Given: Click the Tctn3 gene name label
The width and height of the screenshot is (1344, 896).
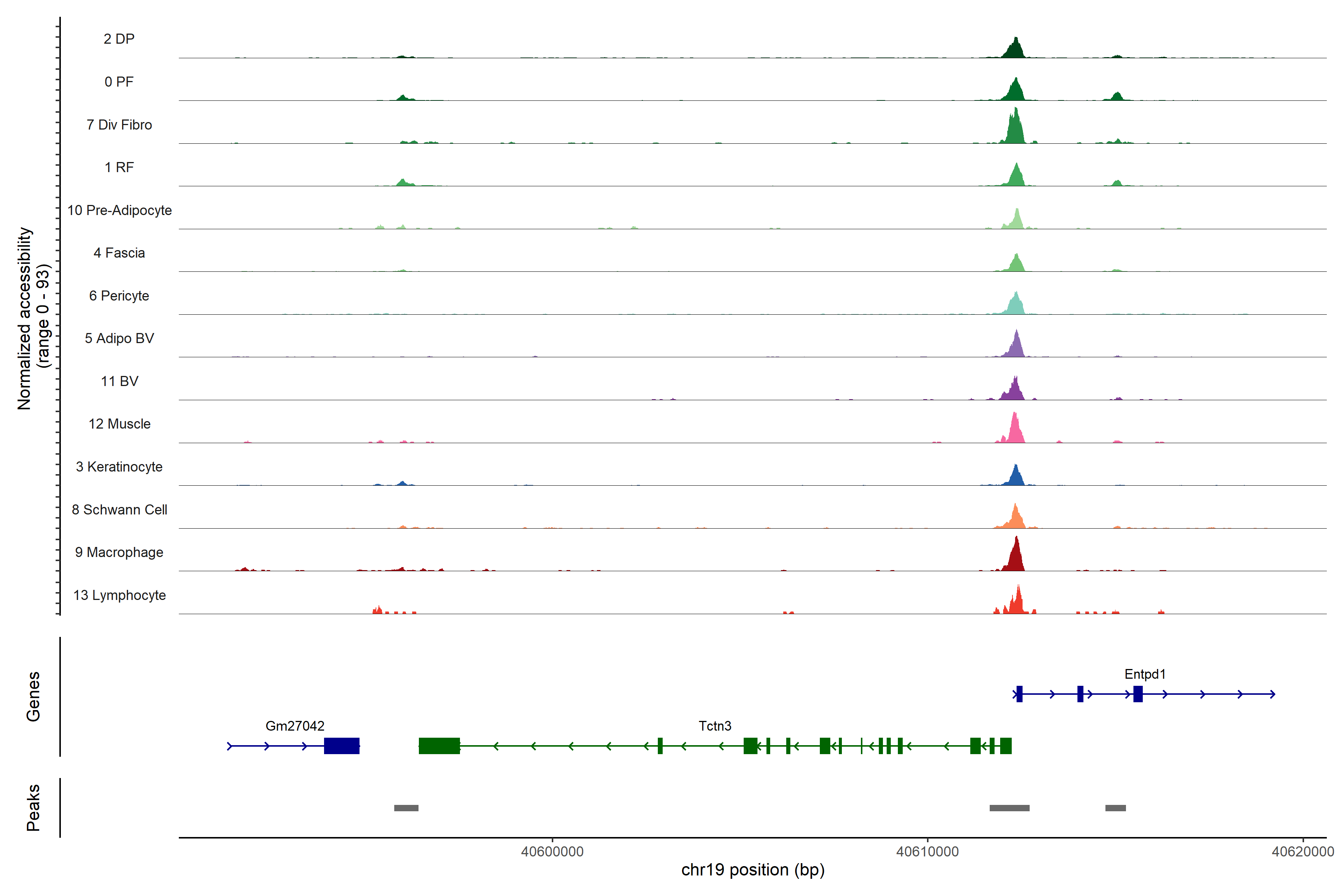Looking at the screenshot, I should point(714,726).
